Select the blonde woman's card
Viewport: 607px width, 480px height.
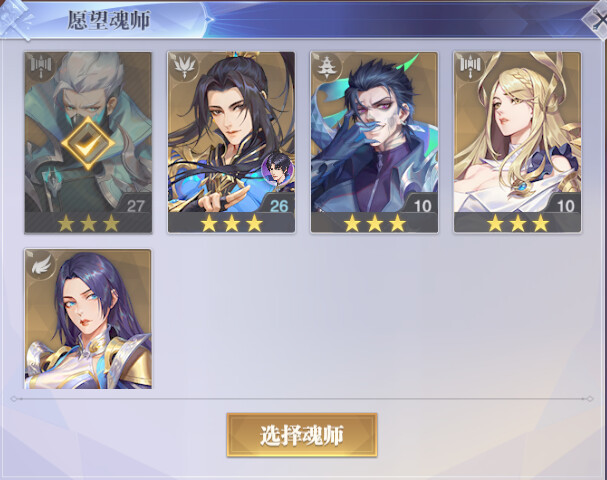pos(518,142)
